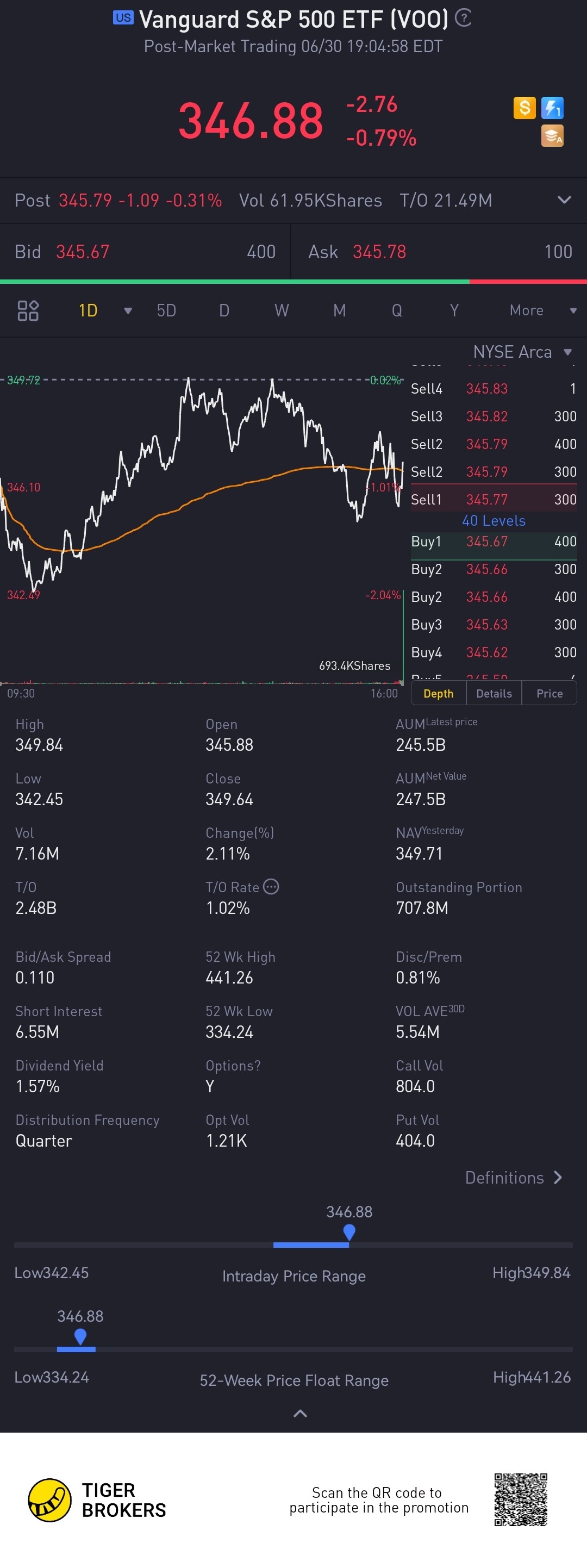This screenshot has width=587, height=1568.
Task: Open the chart layout grid icon
Action: click(28, 310)
